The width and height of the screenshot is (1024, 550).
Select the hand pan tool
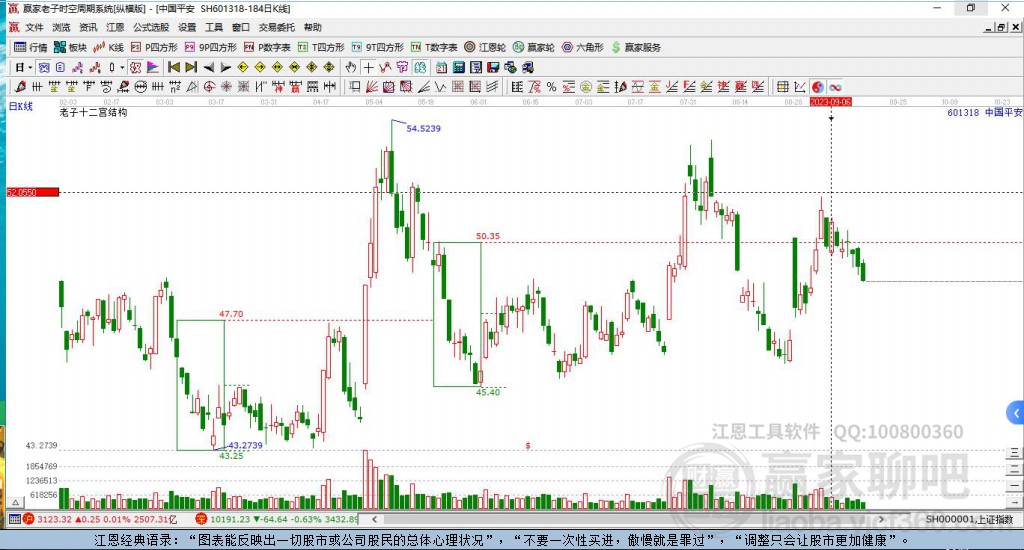click(x=351, y=67)
